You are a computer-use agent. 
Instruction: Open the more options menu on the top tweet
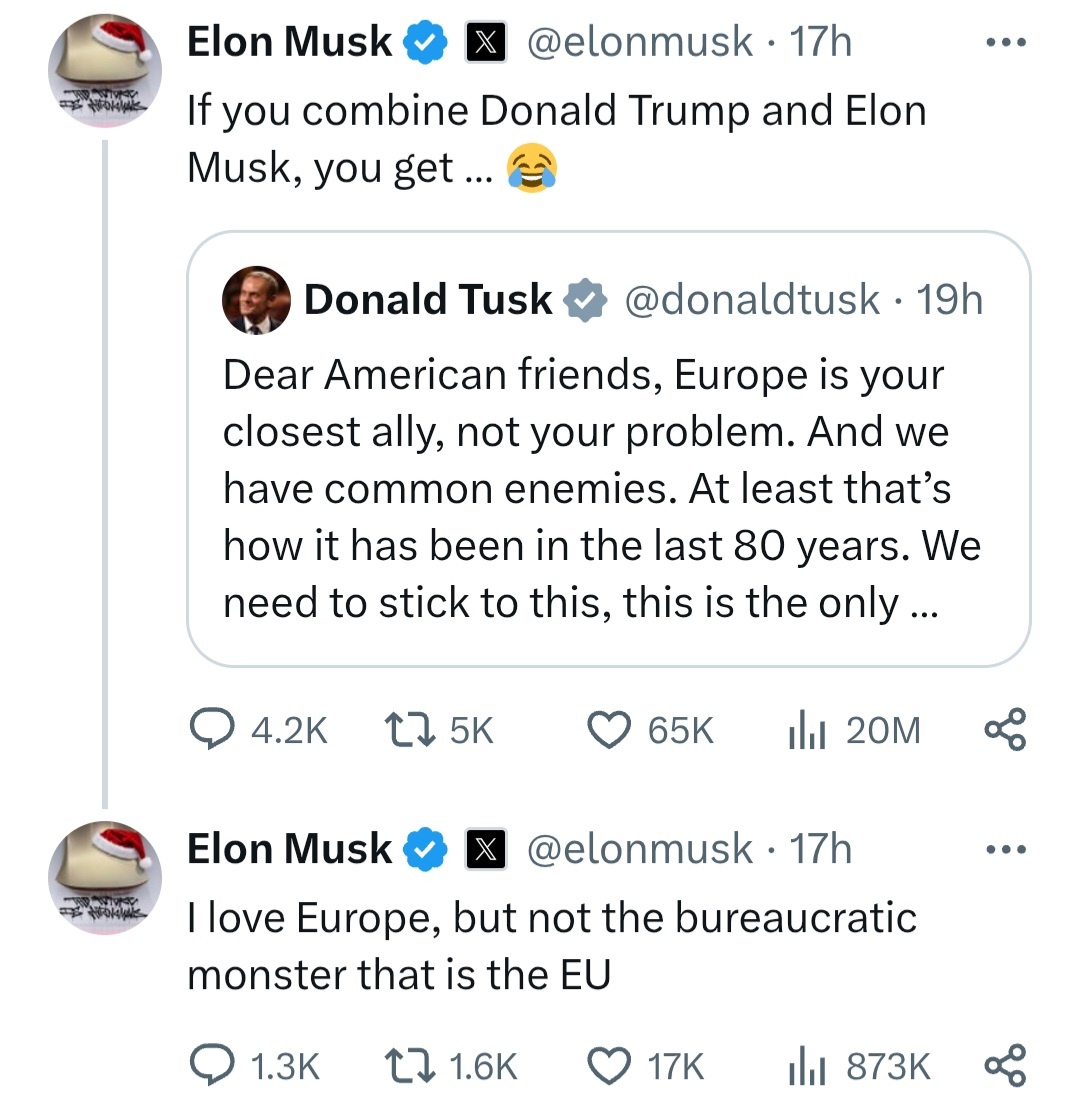pyautogui.click(x=1007, y=40)
